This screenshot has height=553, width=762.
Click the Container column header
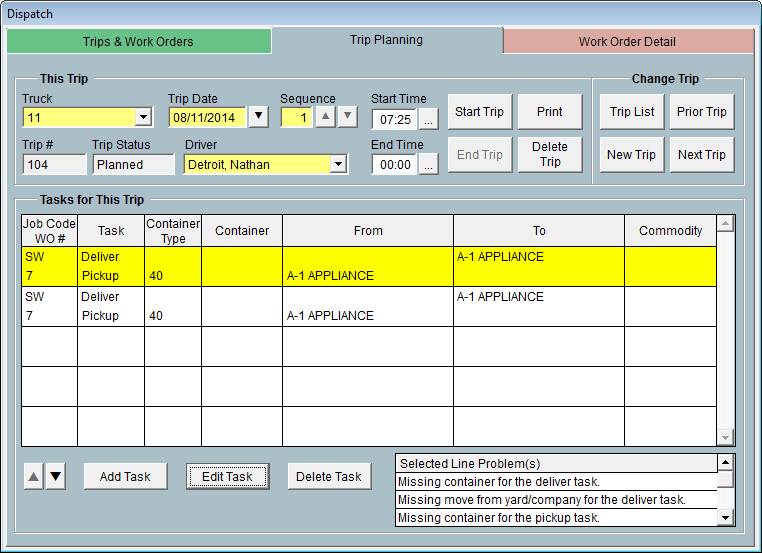pos(242,231)
